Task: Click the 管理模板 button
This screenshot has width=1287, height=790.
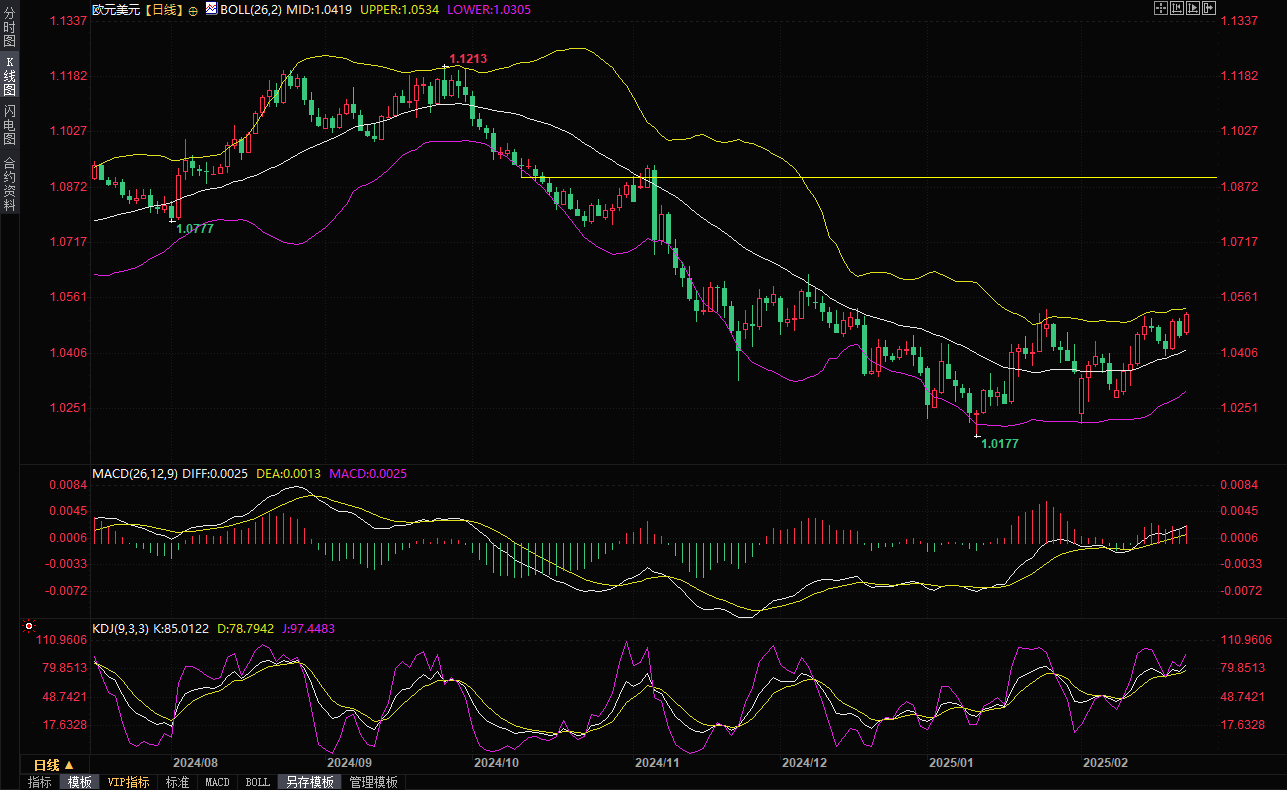Action: pyautogui.click(x=373, y=782)
